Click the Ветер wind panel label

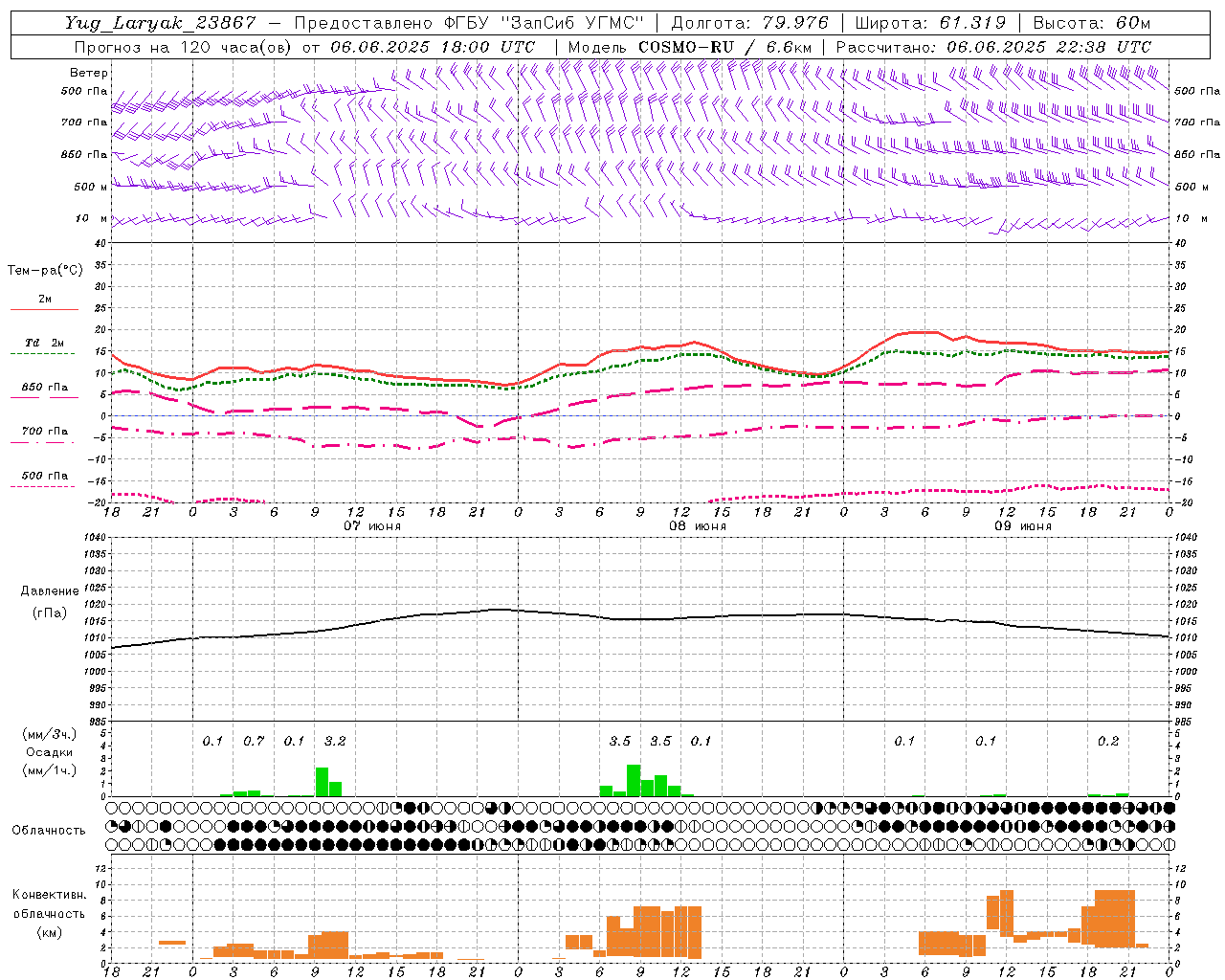click(x=89, y=73)
